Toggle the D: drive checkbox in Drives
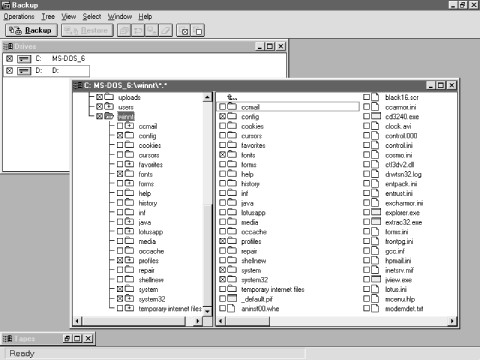Screen dimensions: 481x360 pyautogui.click(x=9, y=70)
